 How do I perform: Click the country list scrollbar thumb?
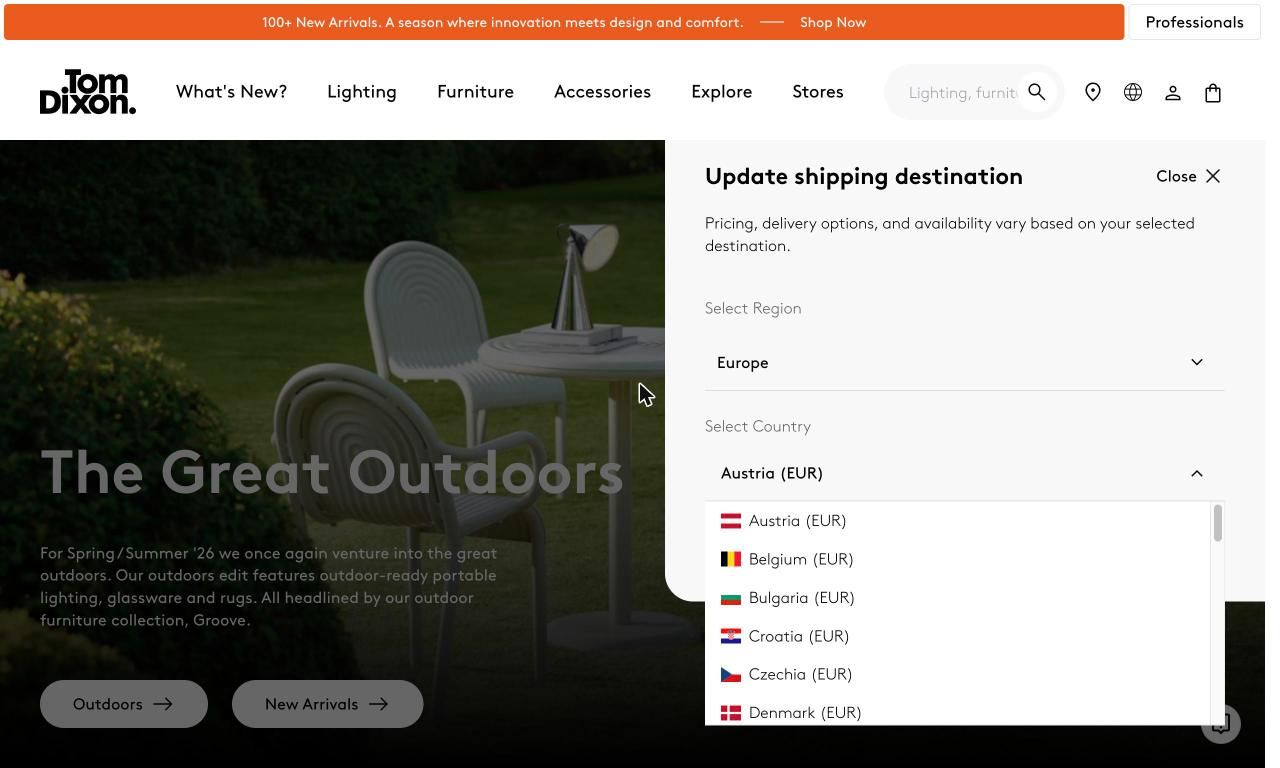point(1217,524)
